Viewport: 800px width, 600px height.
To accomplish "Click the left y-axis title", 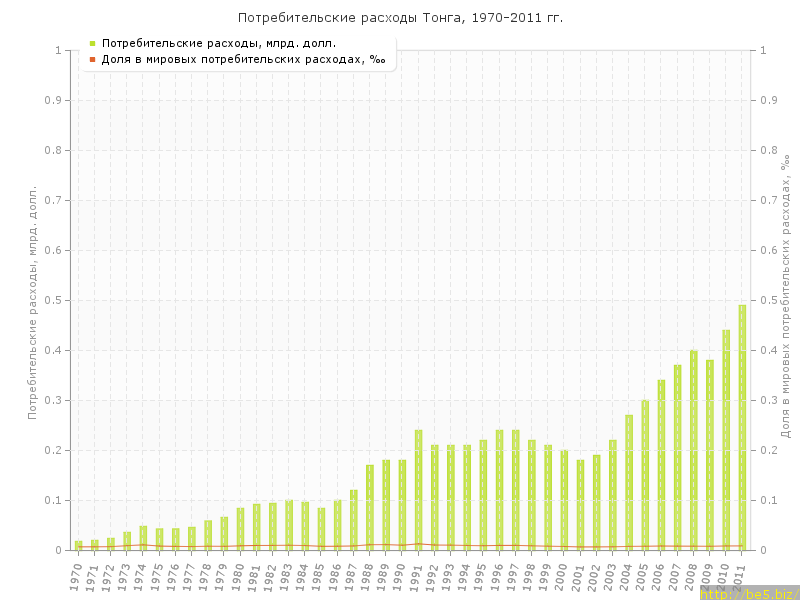I will [33, 302].
